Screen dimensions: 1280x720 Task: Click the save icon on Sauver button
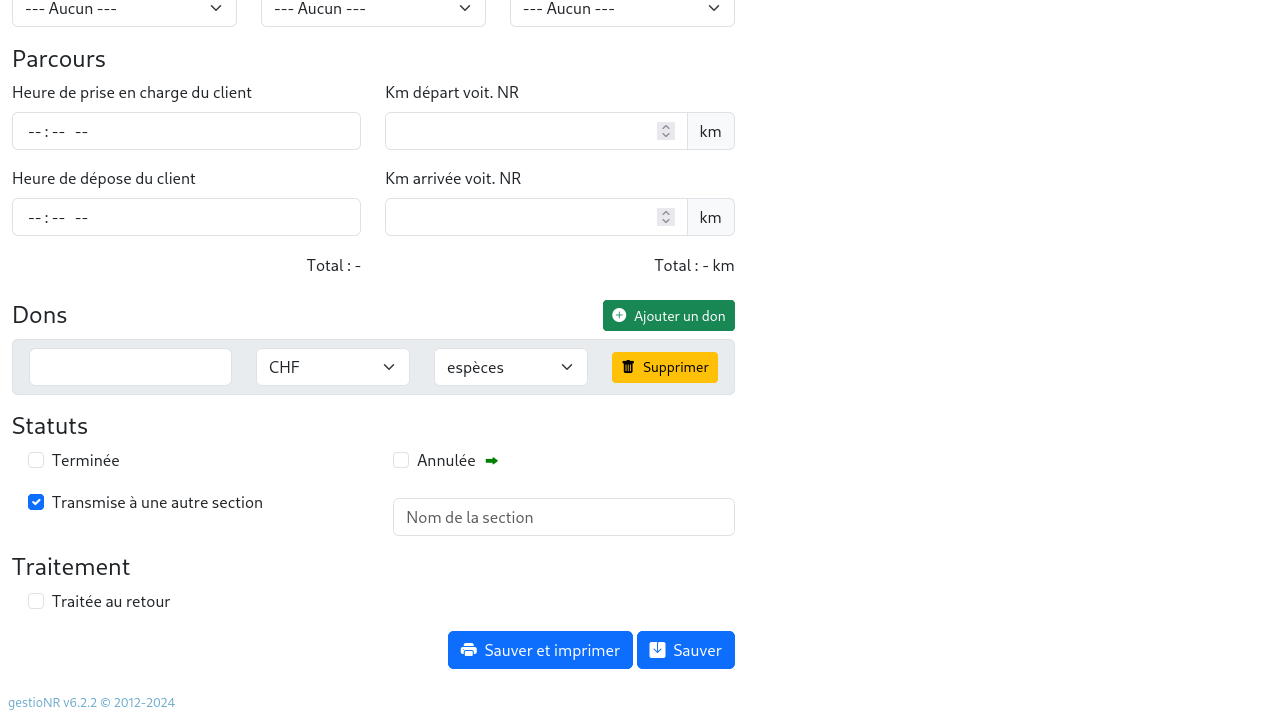coord(657,650)
